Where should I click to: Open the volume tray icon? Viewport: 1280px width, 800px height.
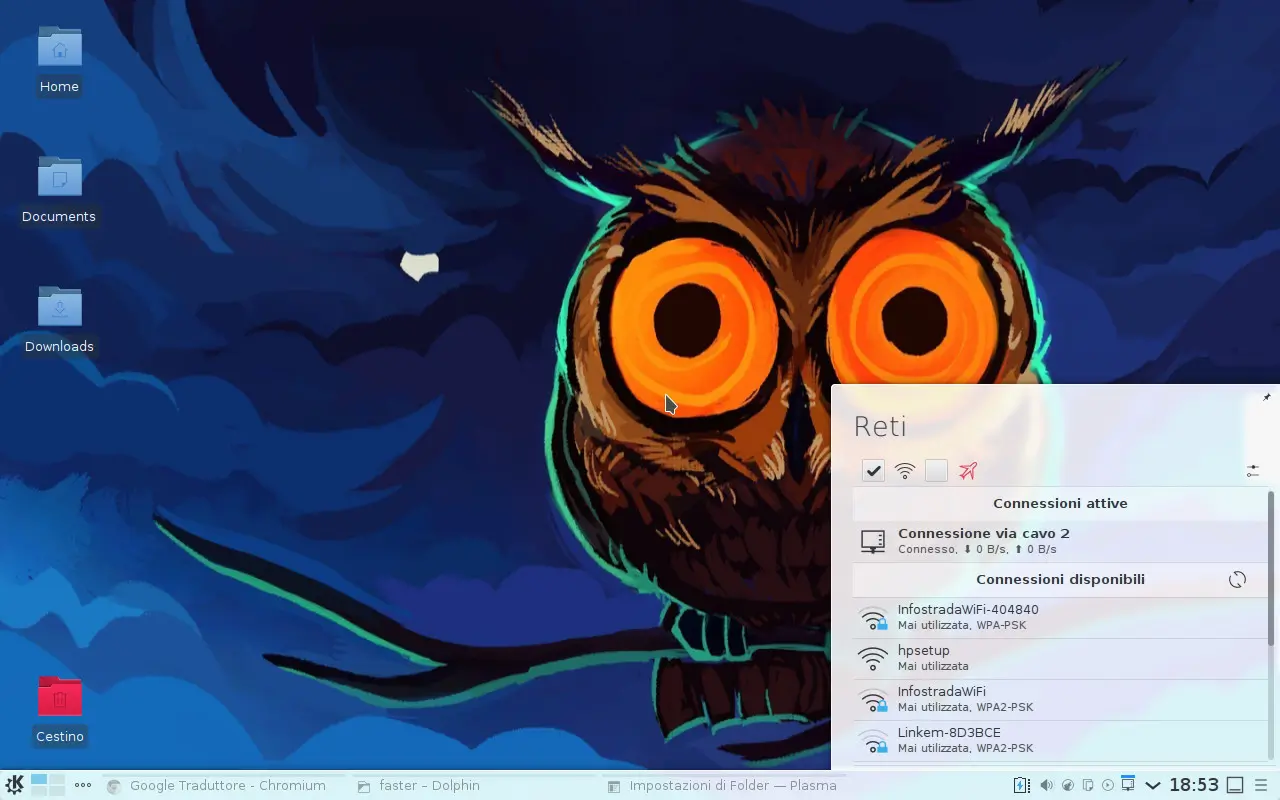coord(1046,785)
